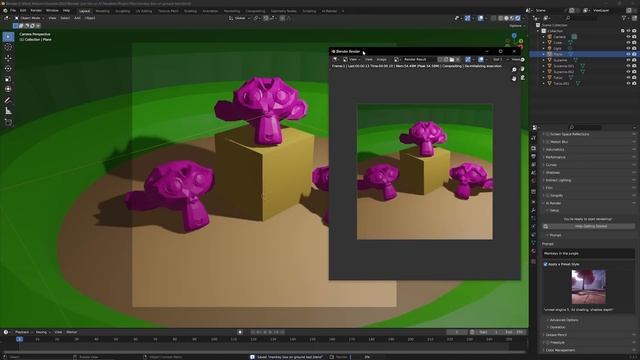
Task: Click the End frame field in timeline
Action: (514, 332)
